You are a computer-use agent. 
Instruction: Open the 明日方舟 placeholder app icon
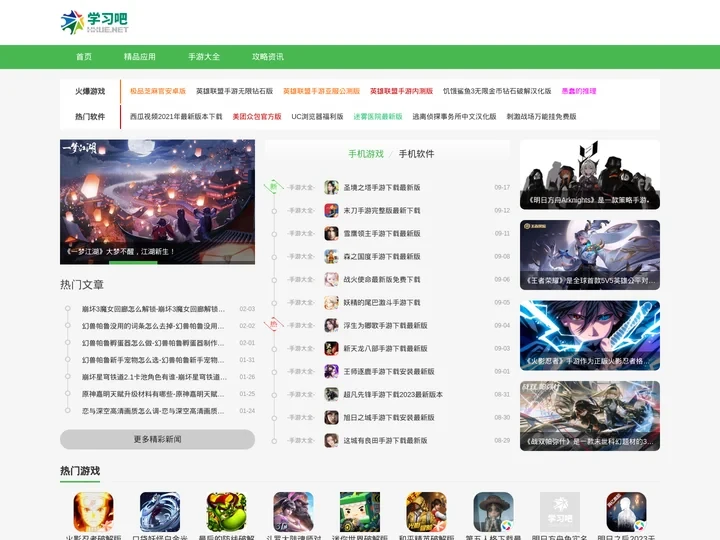point(560,512)
